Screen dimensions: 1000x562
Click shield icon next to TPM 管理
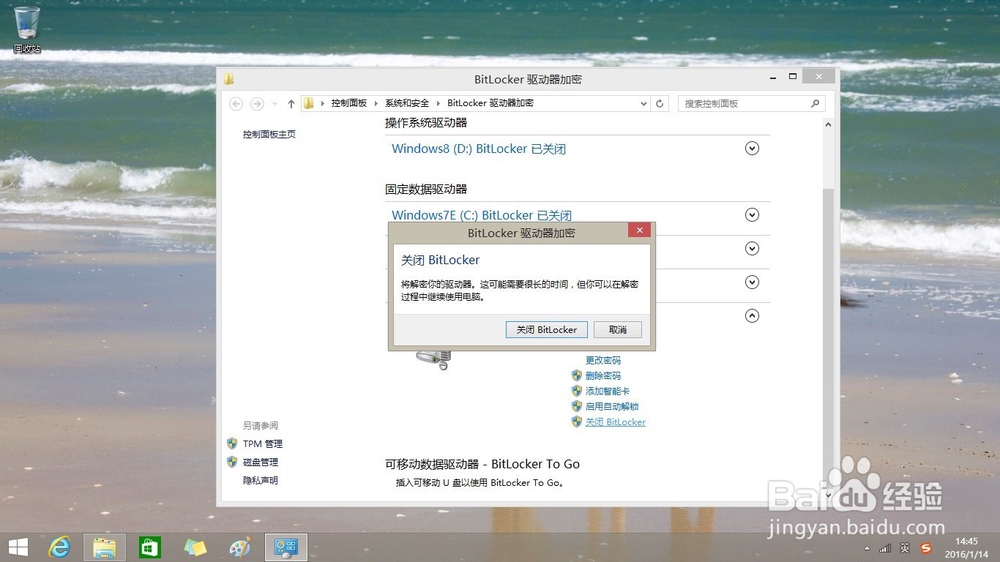click(x=232, y=443)
